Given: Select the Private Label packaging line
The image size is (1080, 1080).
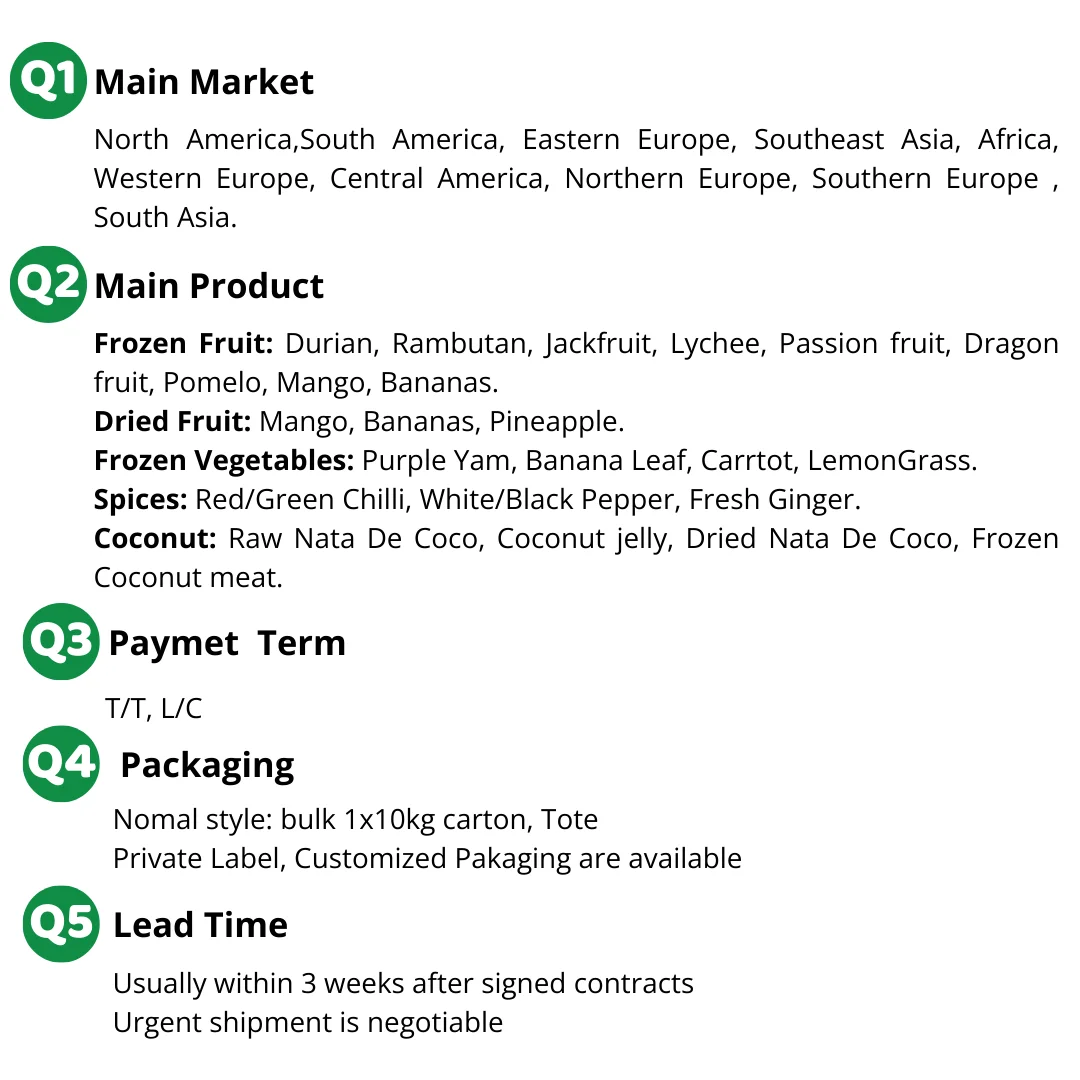Looking at the screenshot, I should (427, 859).
